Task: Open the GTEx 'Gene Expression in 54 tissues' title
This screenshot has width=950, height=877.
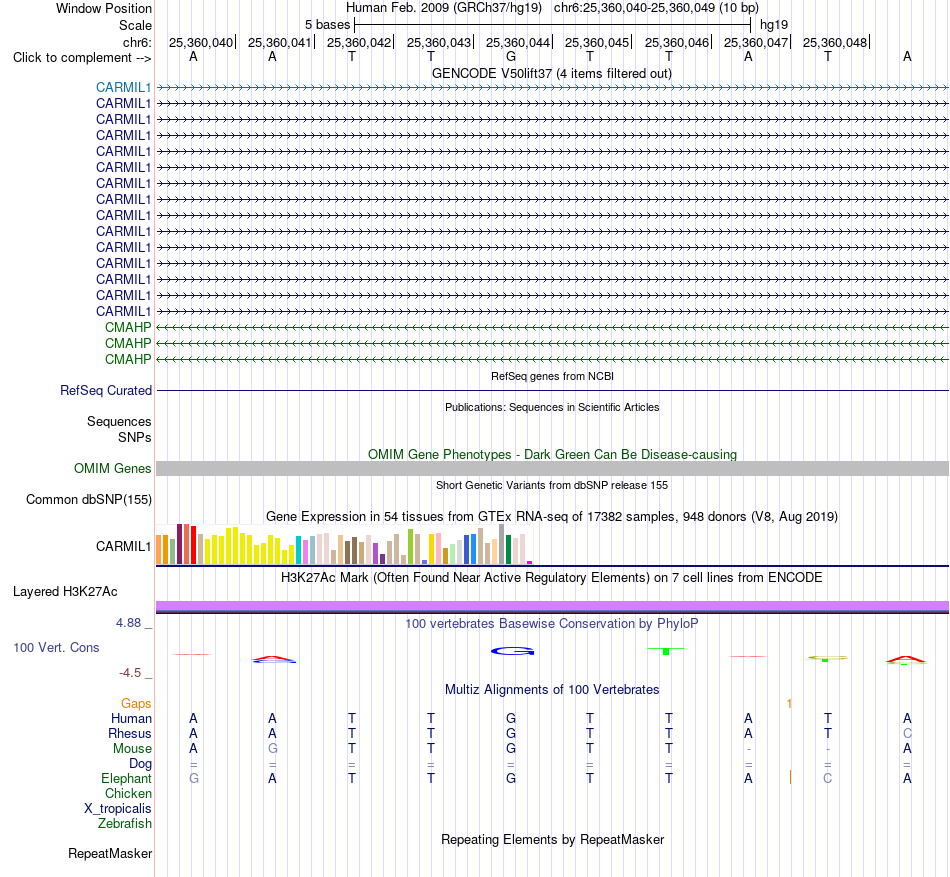Action: [x=552, y=517]
